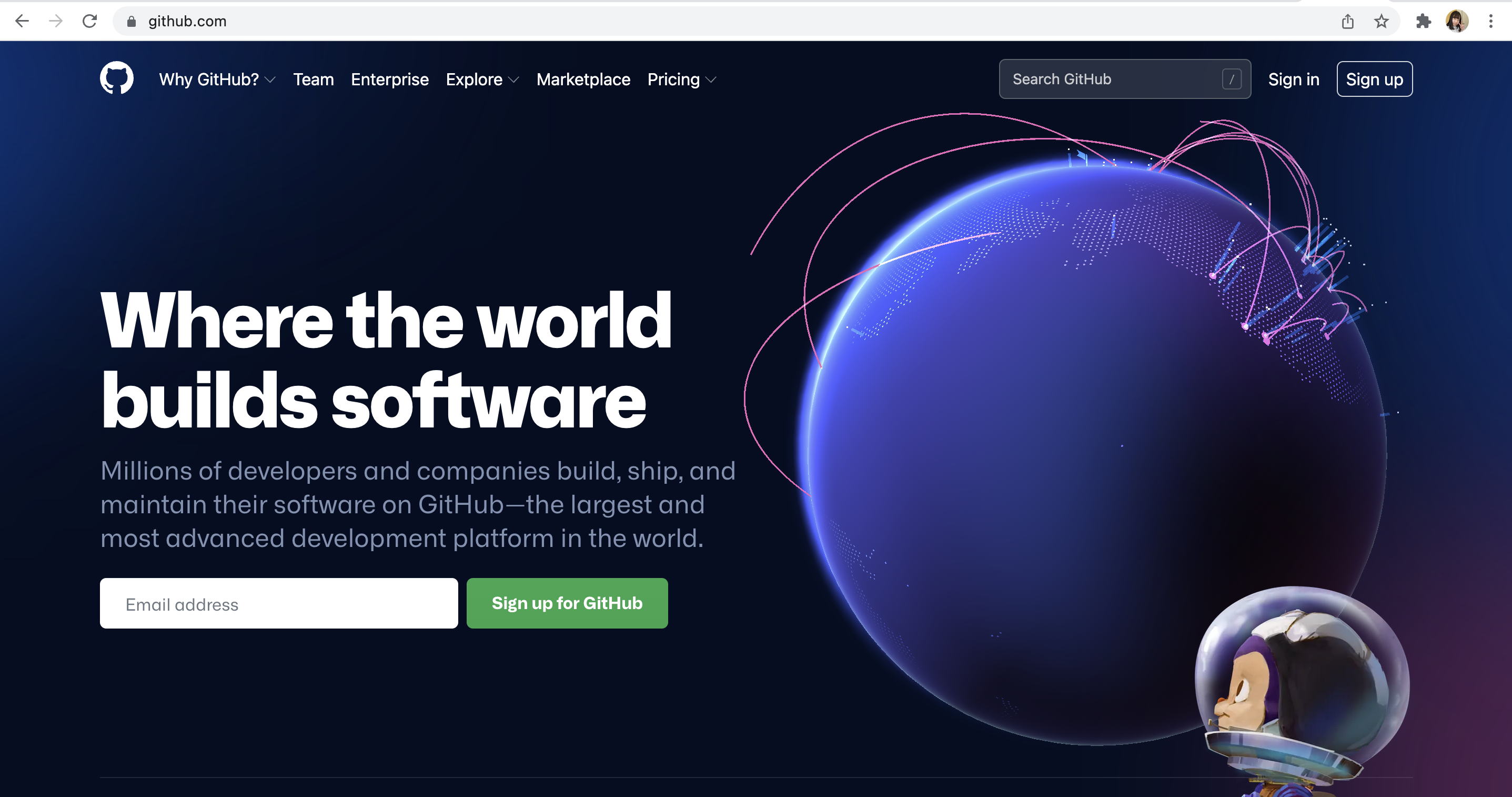
Task: Click the Sign up button in top nav
Action: point(1375,79)
